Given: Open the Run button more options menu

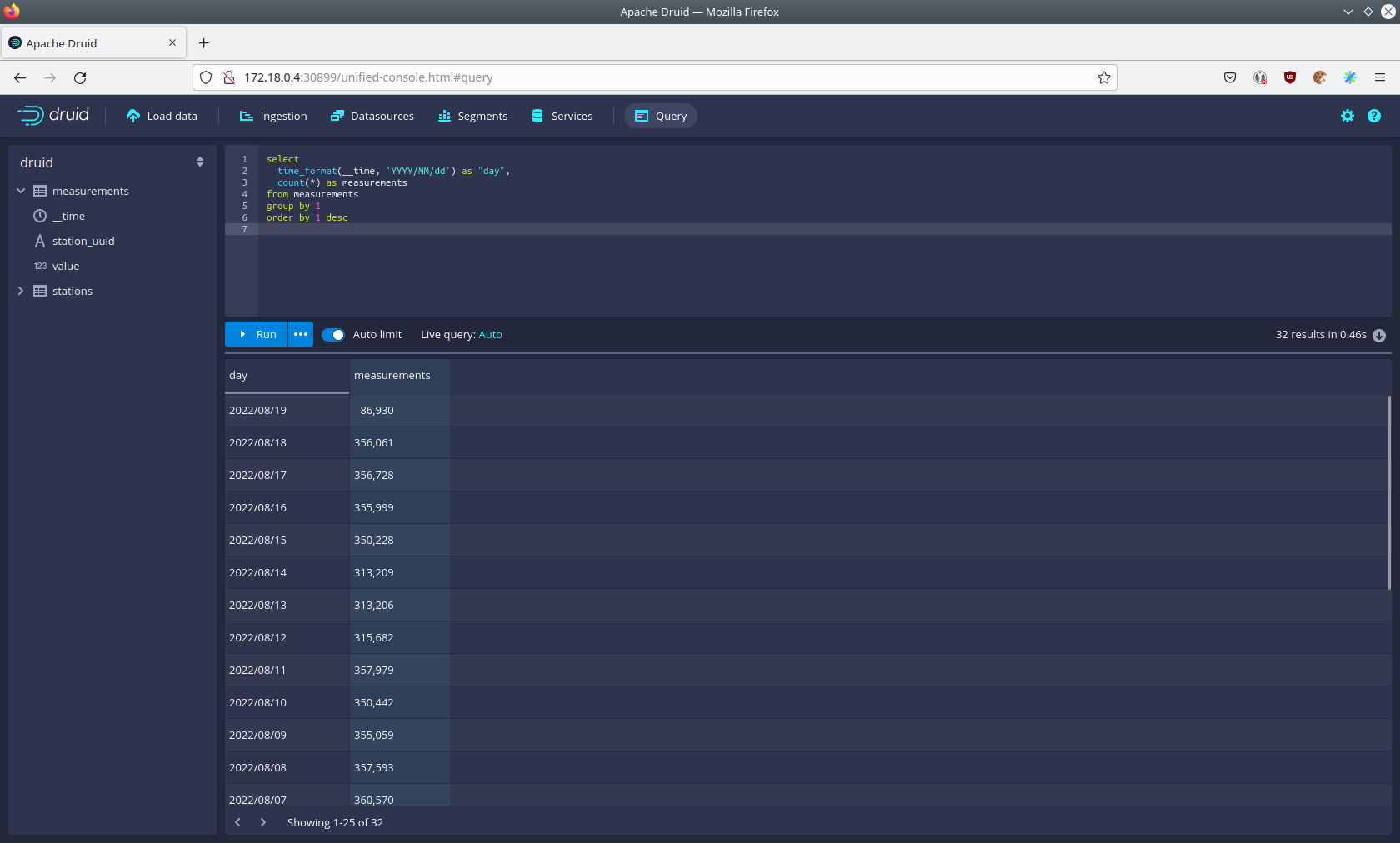Looking at the screenshot, I should (x=301, y=334).
